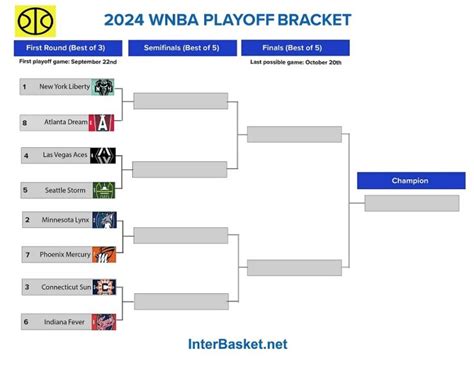This screenshot has width=474, height=366.
Task: Open the First Round (Best of 3) header
Action: (68, 48)
